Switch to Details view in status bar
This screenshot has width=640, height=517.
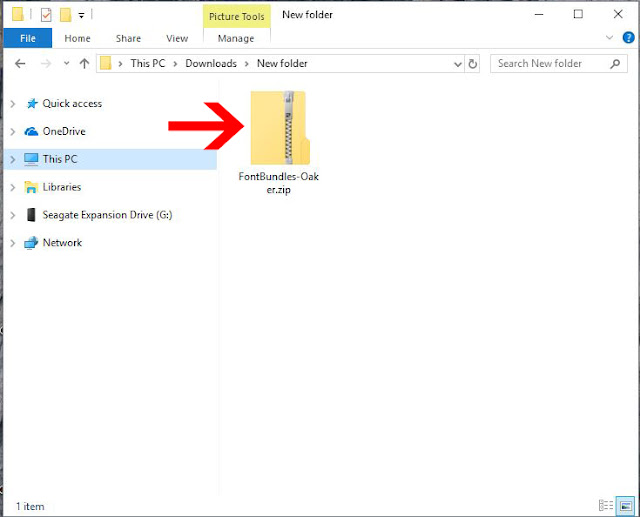(606, 506)
